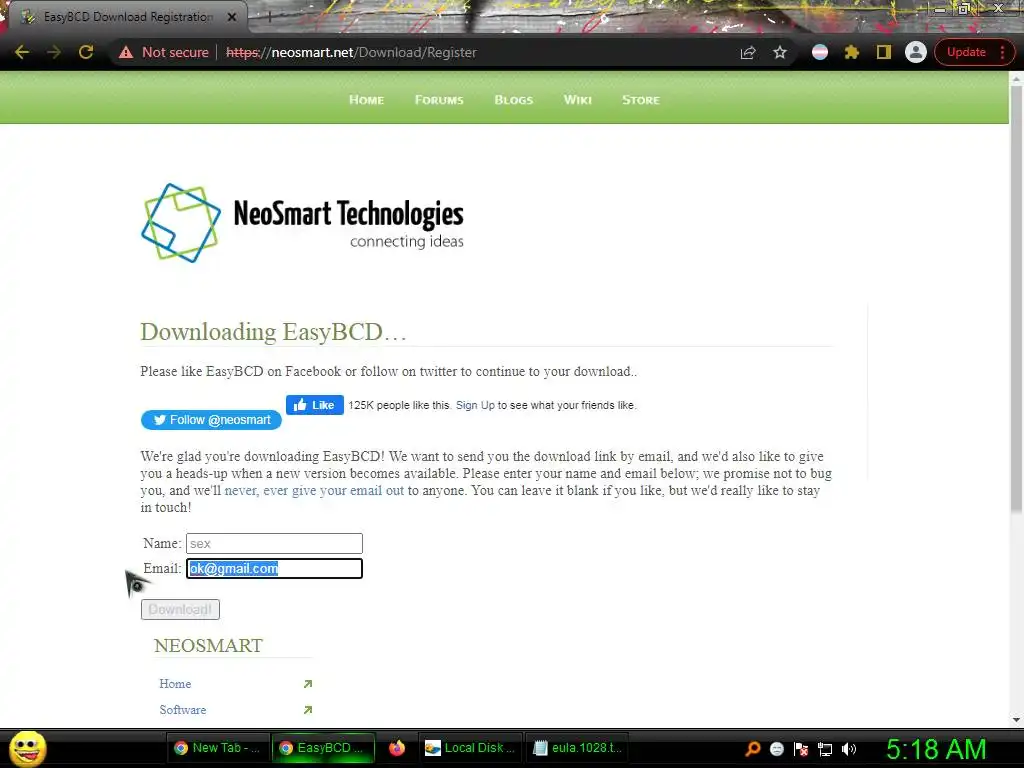This screenshot has width=1024, height=768.
Task: Open the Home link under NEOSMART
Action: (175, 684)
